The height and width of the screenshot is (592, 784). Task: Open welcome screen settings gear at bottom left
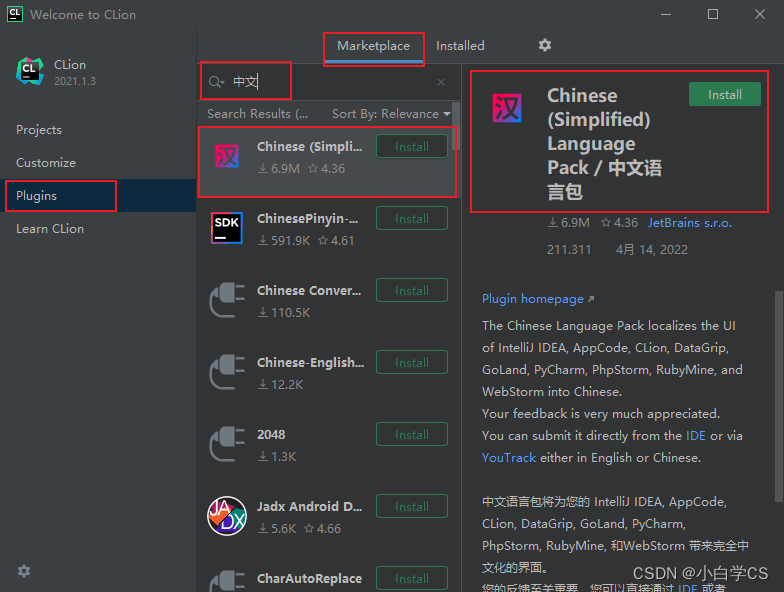tap(24, 571)
